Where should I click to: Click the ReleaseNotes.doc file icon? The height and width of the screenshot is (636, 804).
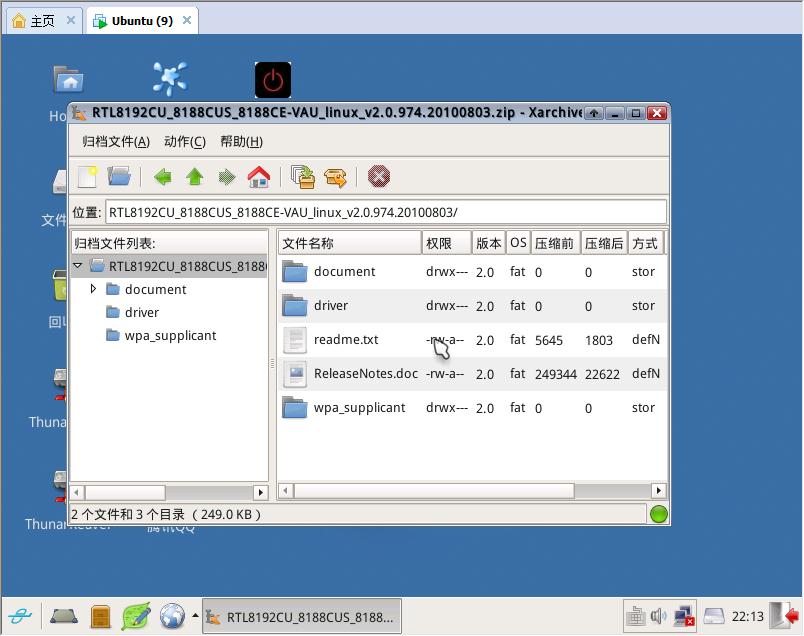tap(295, 374)
